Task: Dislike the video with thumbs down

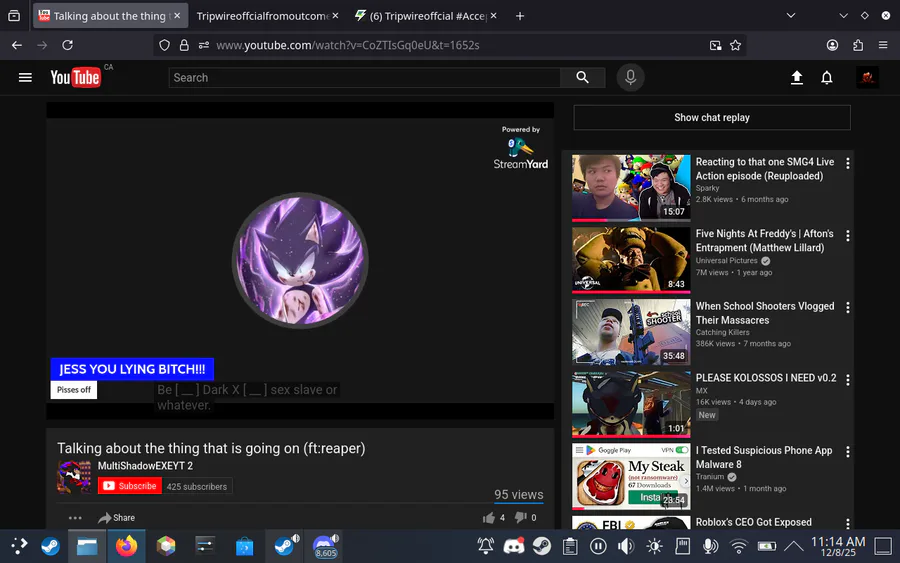Action: [521, 518]
